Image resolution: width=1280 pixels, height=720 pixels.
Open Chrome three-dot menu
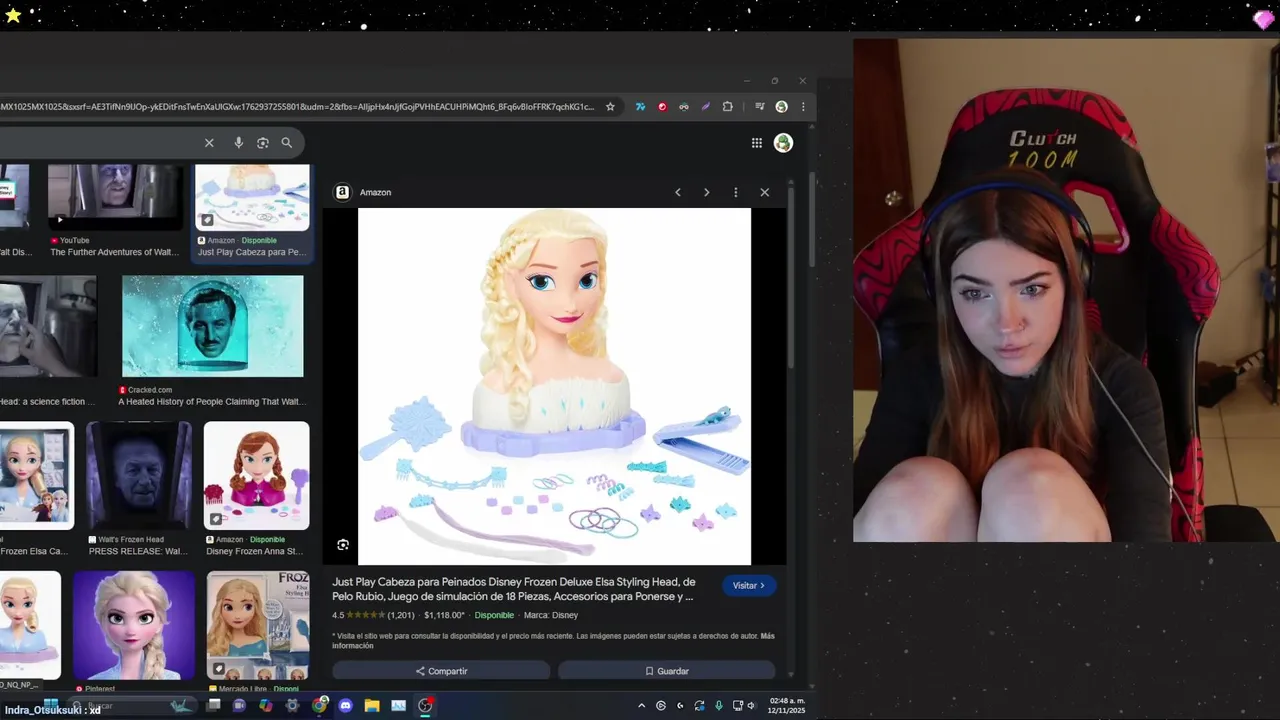(x=802, y=107)
